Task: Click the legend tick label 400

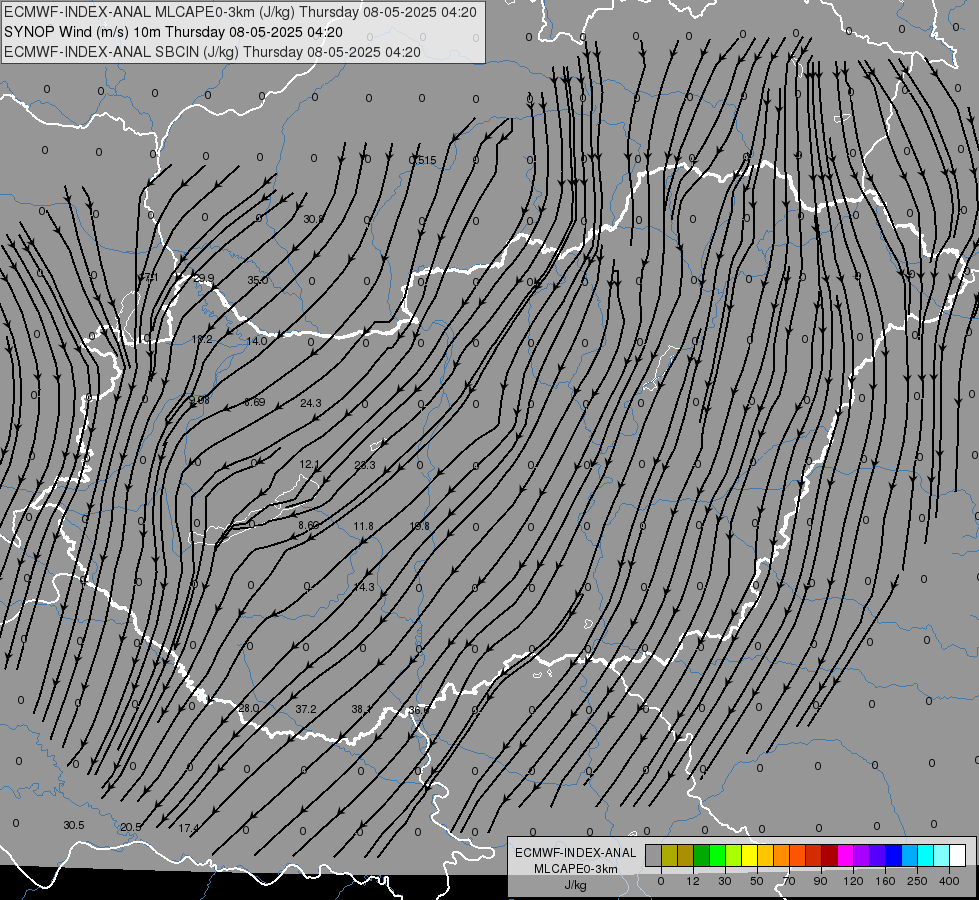Action: (949, 881)
